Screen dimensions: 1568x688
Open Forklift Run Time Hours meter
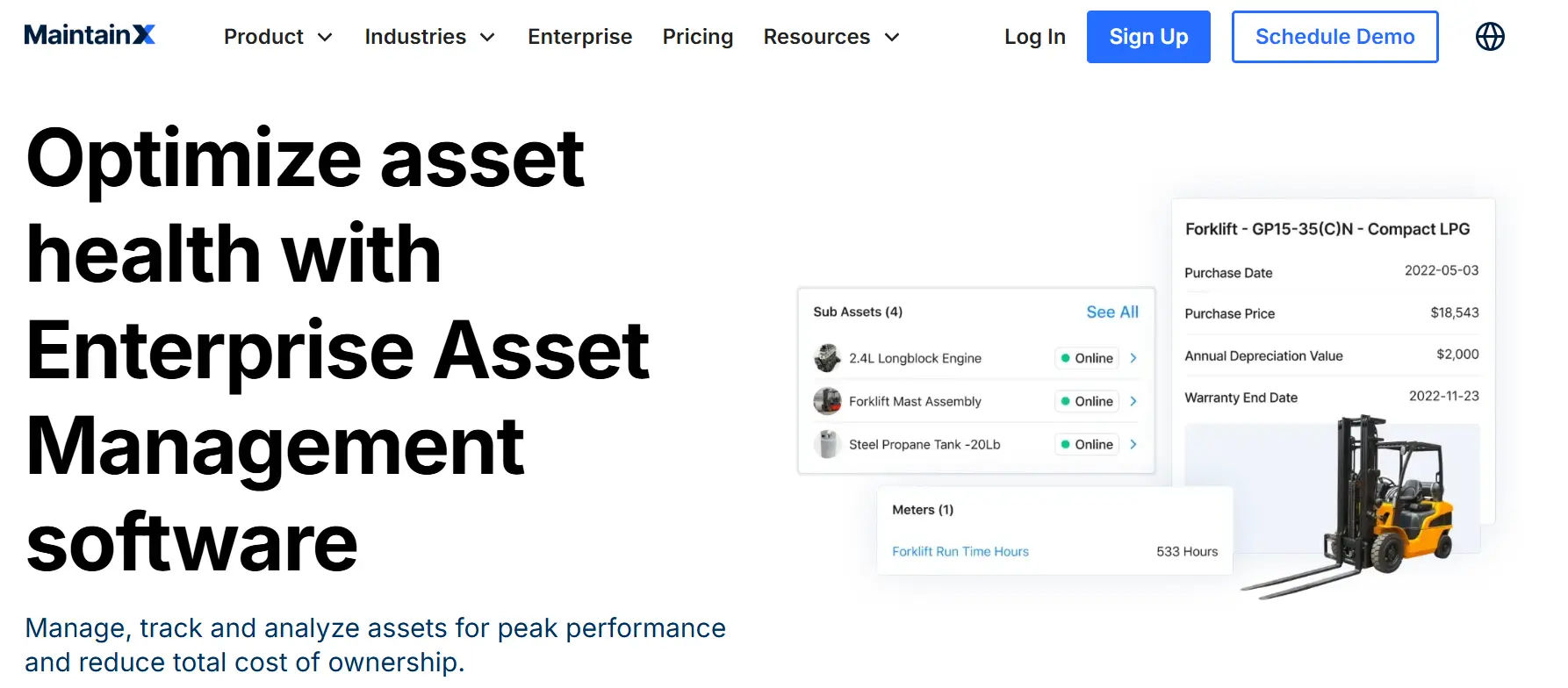960,551
